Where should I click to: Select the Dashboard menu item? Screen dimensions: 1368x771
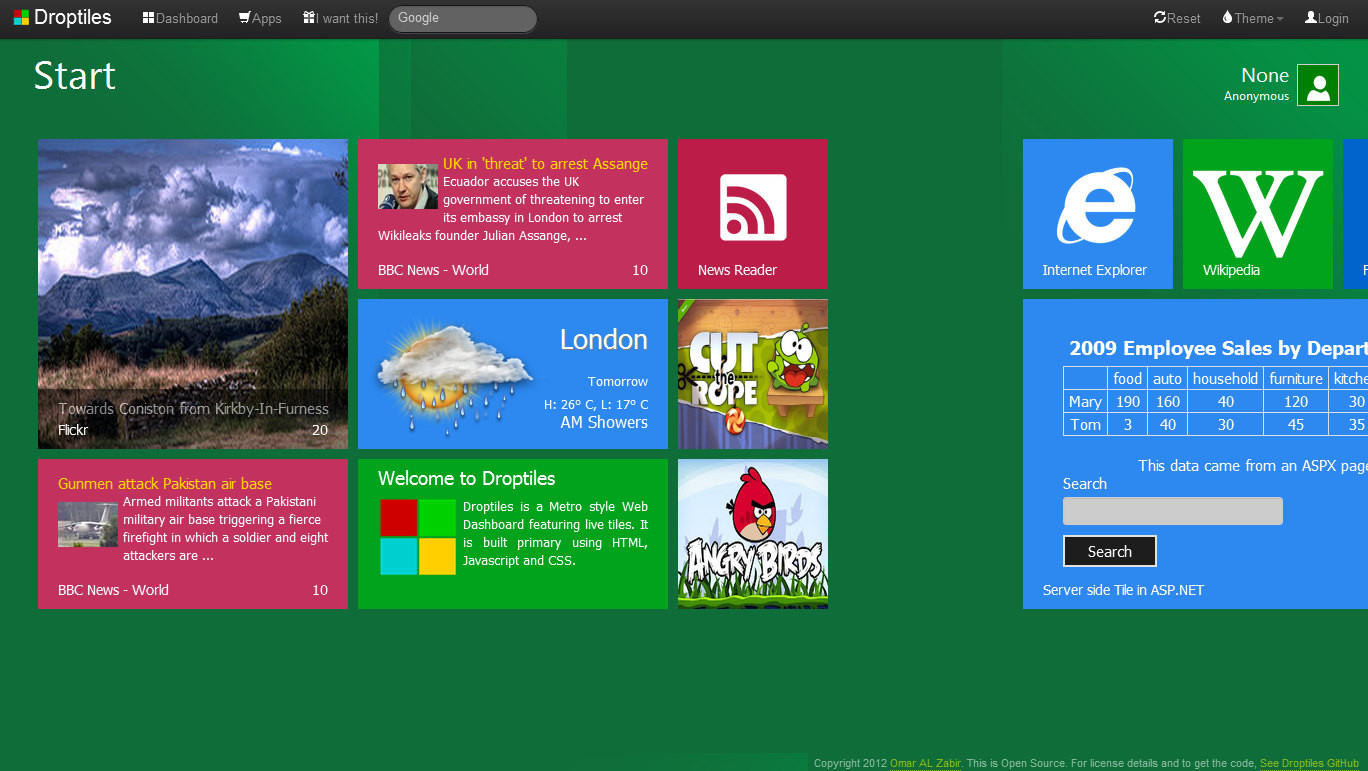(x=179, y=17)
